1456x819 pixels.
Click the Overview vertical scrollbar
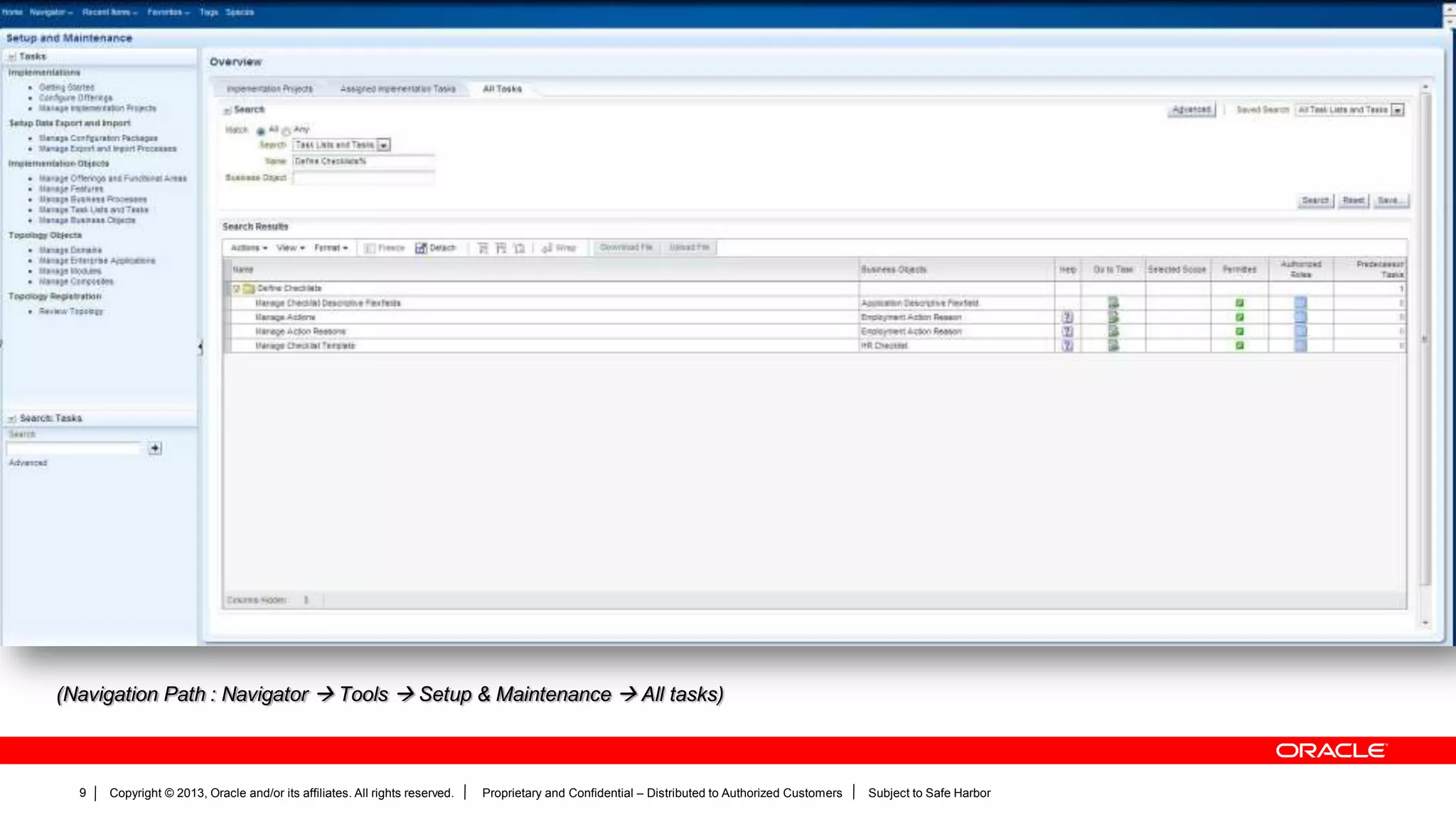click(1425, 339)
